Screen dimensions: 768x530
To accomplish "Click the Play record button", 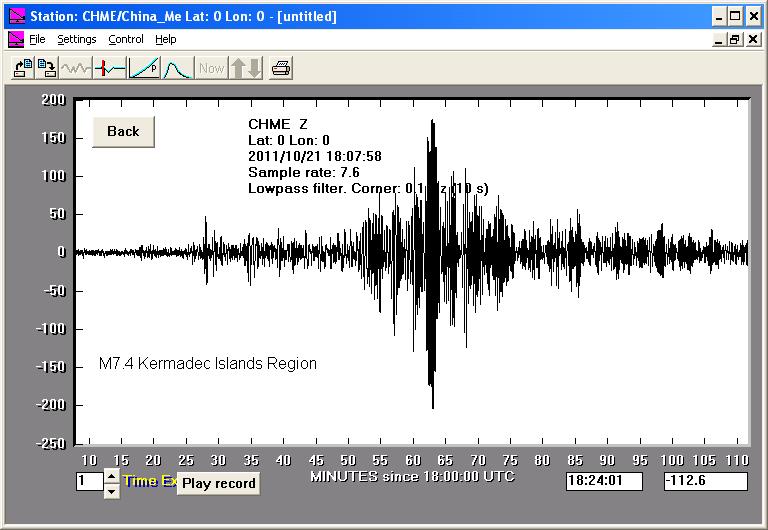I will 218,483.
